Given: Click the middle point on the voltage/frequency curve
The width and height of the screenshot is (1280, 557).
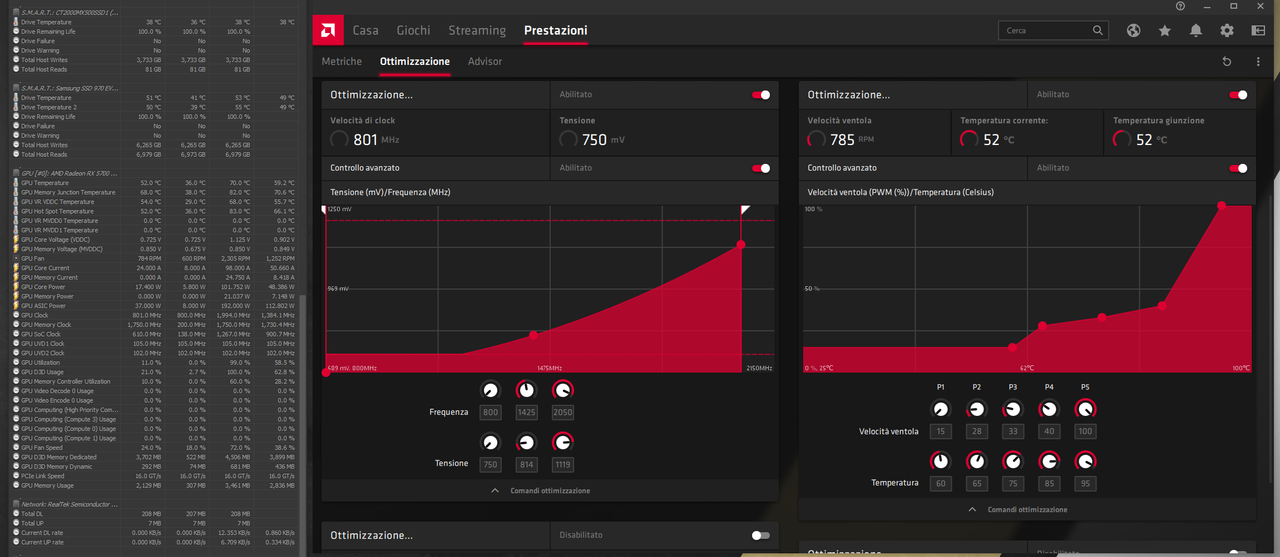Looking at the screenshot, I should (x=533, y=335).
